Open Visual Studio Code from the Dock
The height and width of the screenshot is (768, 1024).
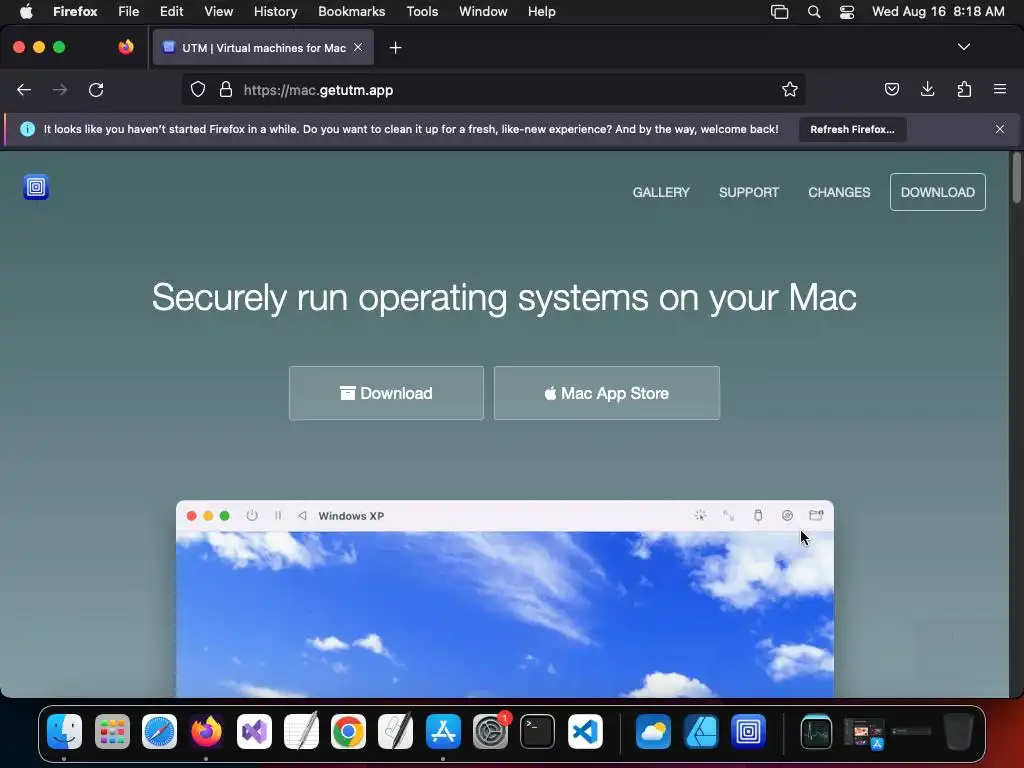(585, 731)
